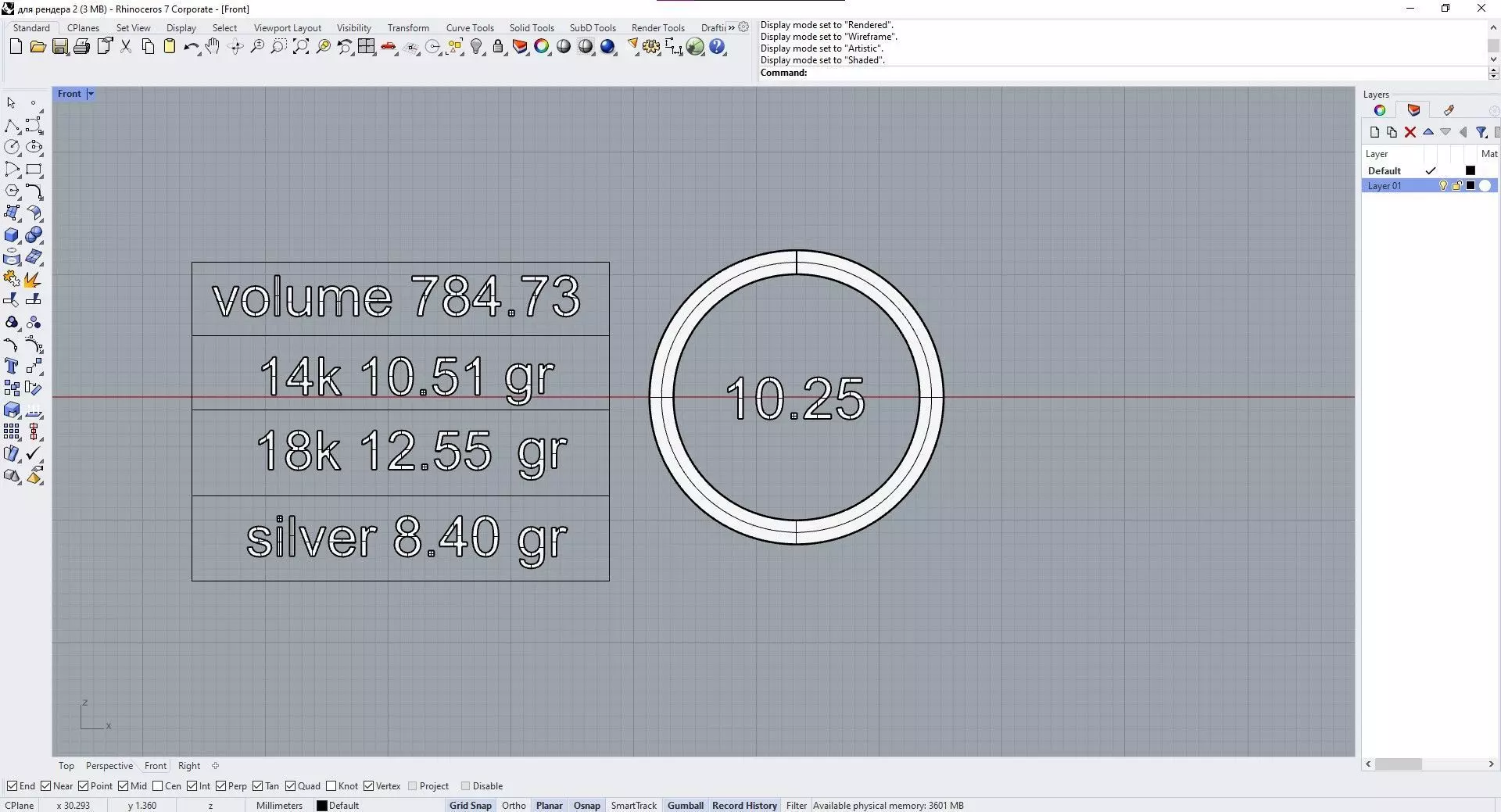Move layer down with the down triangle
Viewport: 1501px width, 812px height.
pyautogui.click(x=1445, y=132)
